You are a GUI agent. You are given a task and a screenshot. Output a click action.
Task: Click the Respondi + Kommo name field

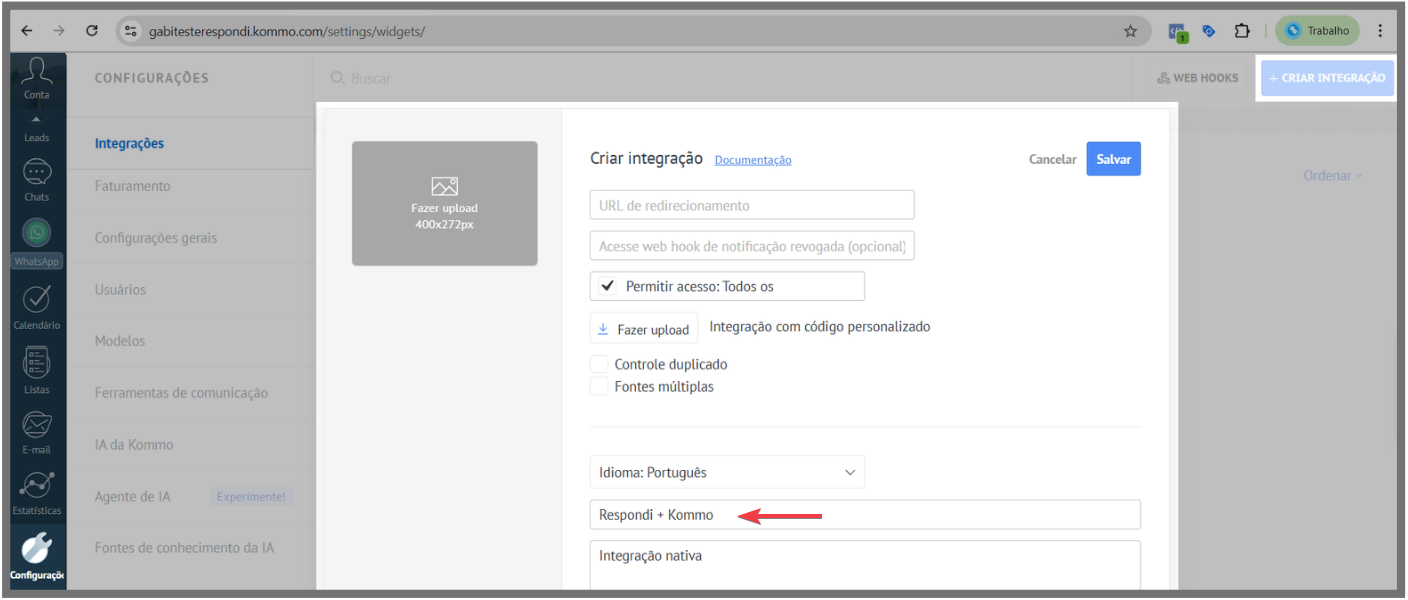coord(865,514)
